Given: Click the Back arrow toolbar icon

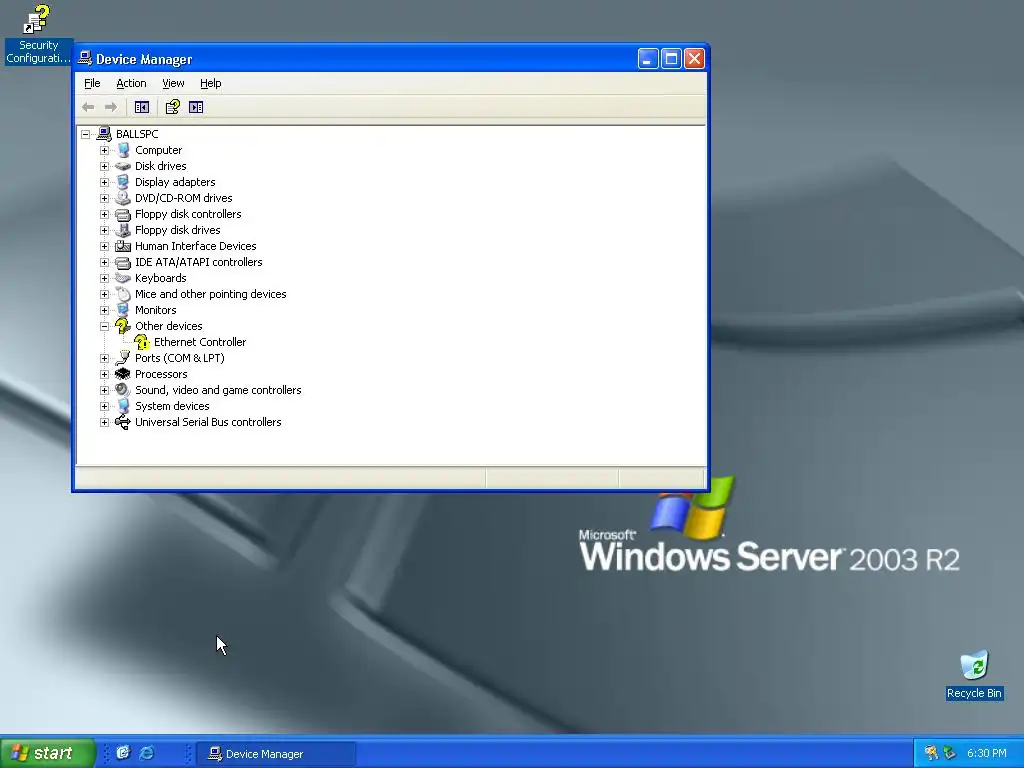Looking at the screenshot, I should 88,107.
